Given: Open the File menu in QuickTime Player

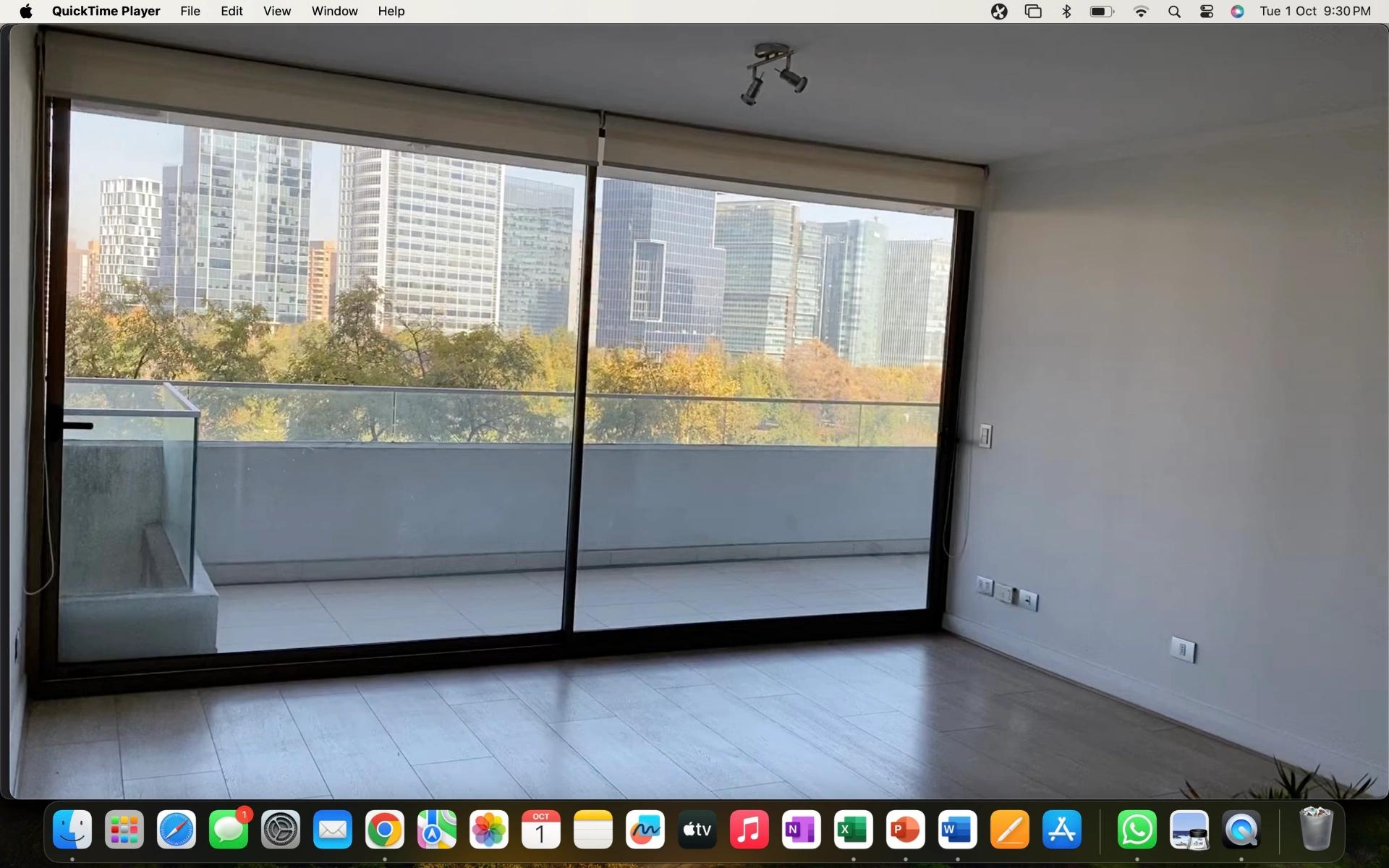Looking at the screenshot, I should [x=190, y=12].
